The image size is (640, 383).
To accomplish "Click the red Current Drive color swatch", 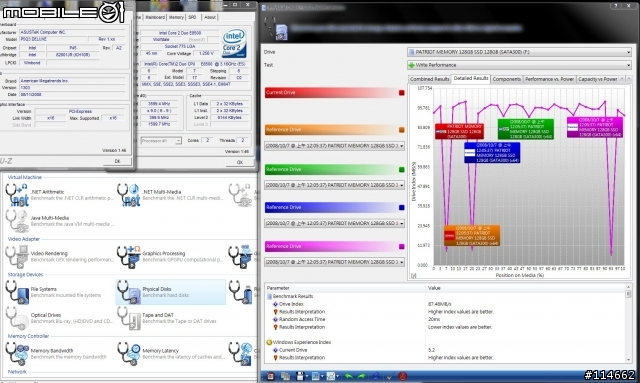I will (x=402, y=93).
